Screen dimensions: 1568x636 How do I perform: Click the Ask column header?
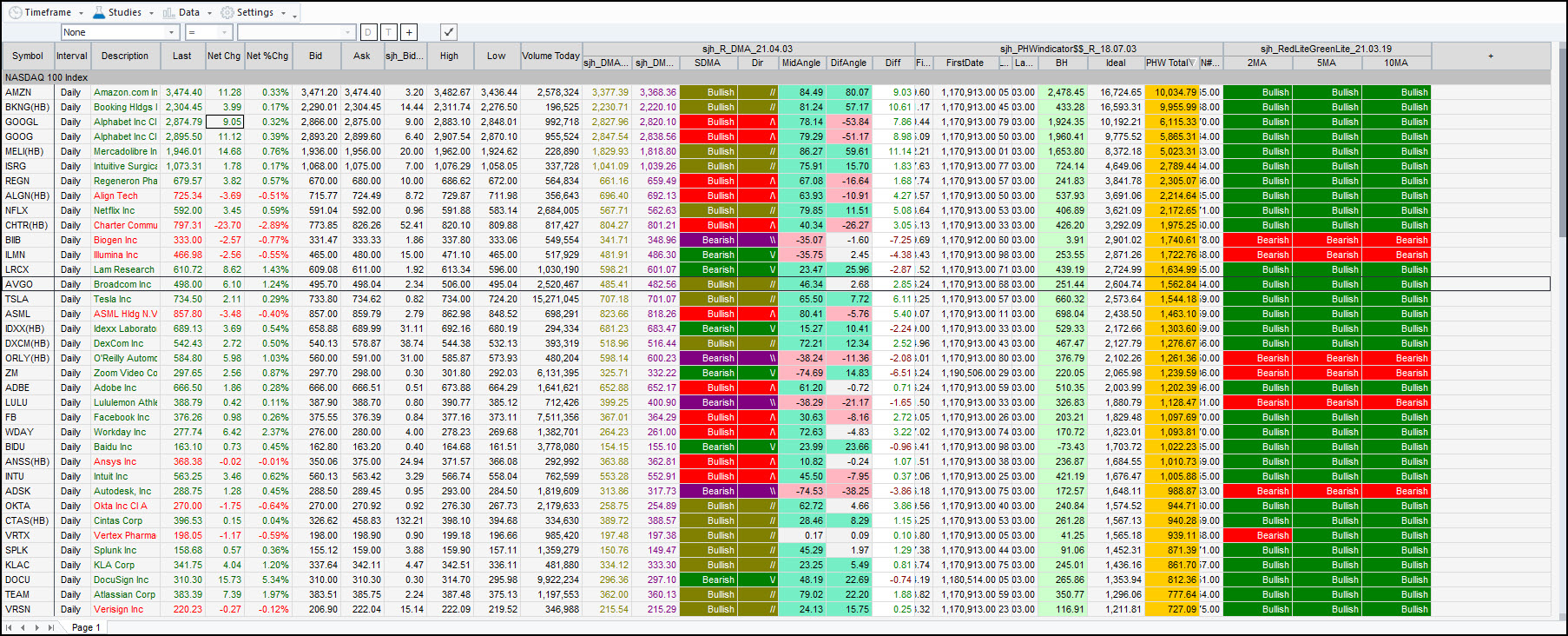point(362,56)
